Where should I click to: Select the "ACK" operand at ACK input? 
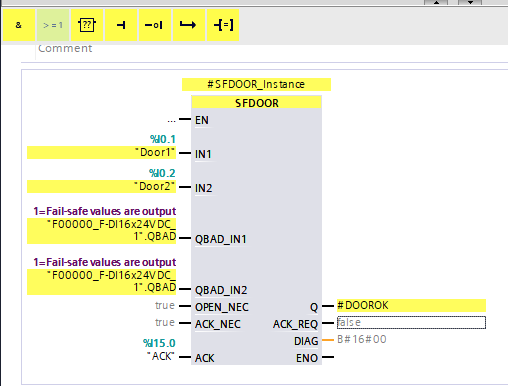161,356
